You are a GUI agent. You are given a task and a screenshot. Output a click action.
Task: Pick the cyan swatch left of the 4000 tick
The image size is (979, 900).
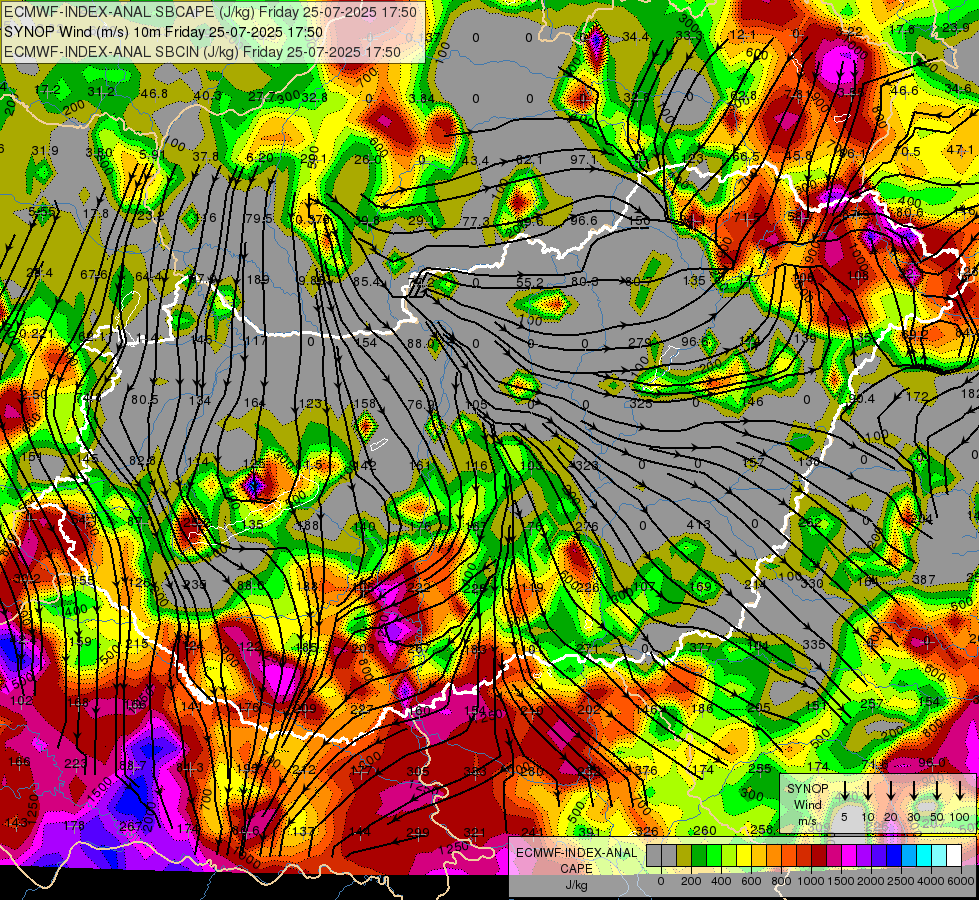point(923,855)
